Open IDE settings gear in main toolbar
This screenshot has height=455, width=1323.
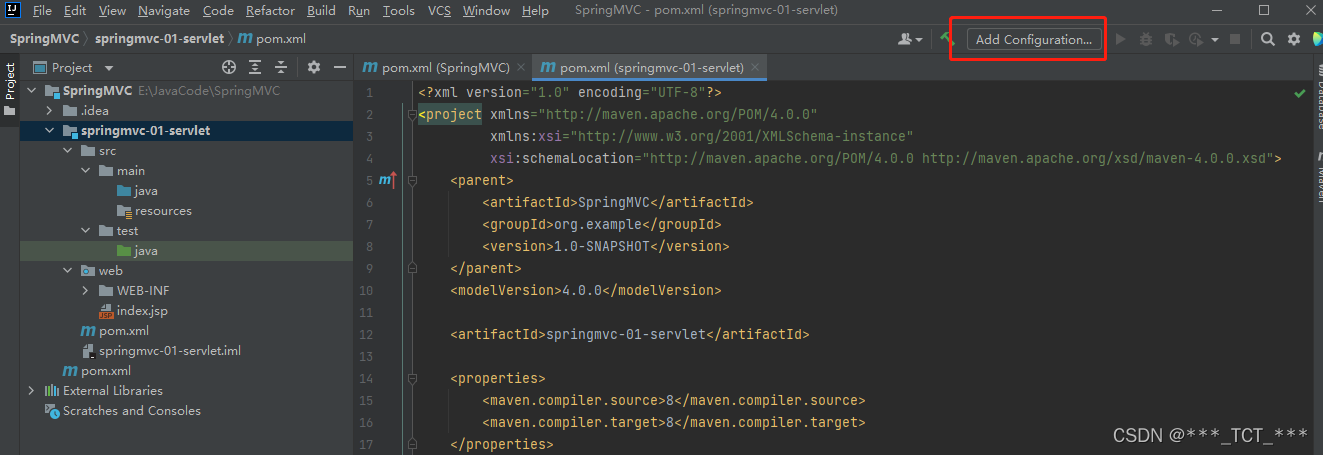[x=1293, y=39]
